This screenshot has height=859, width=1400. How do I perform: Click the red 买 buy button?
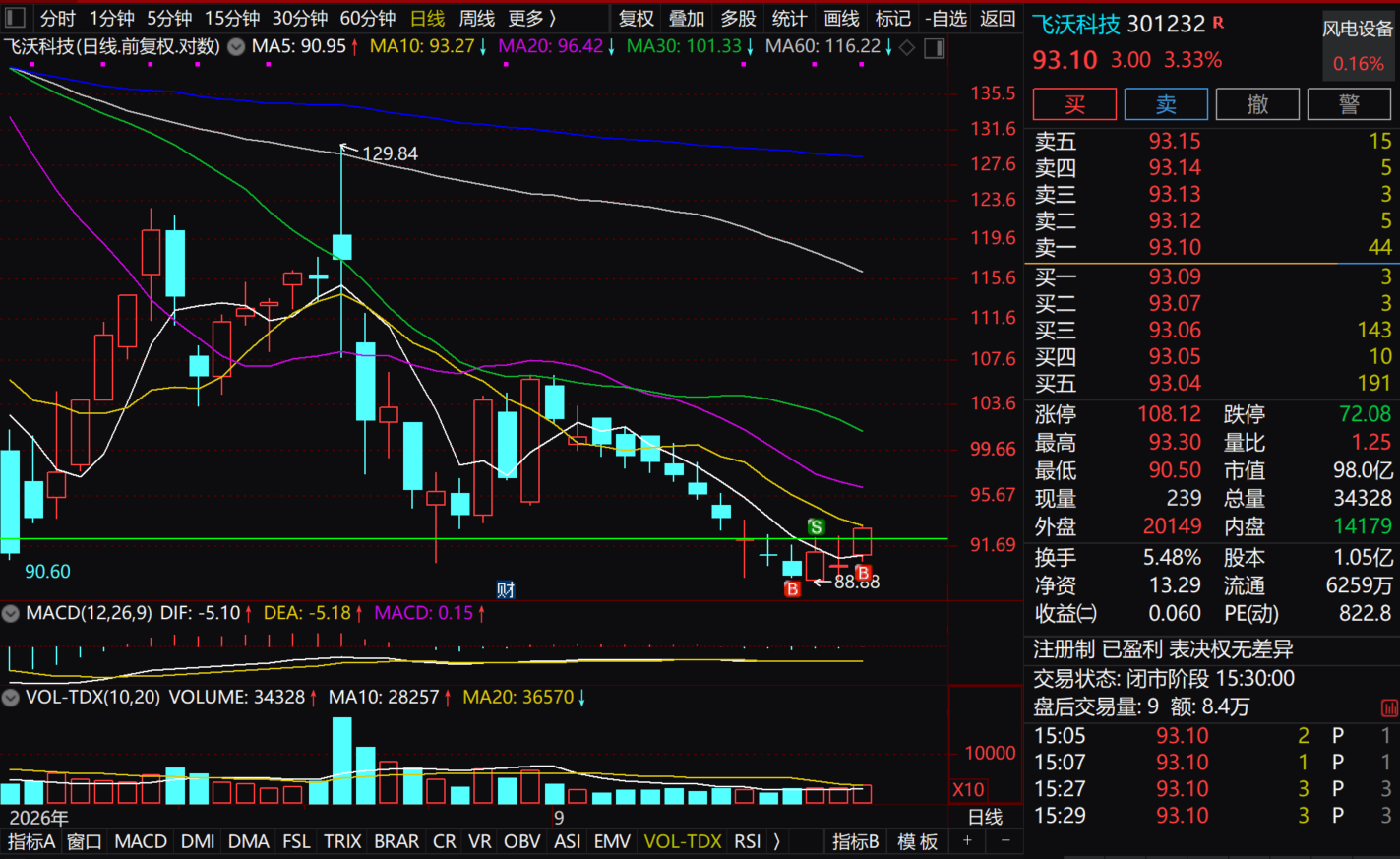[1074, 104]
